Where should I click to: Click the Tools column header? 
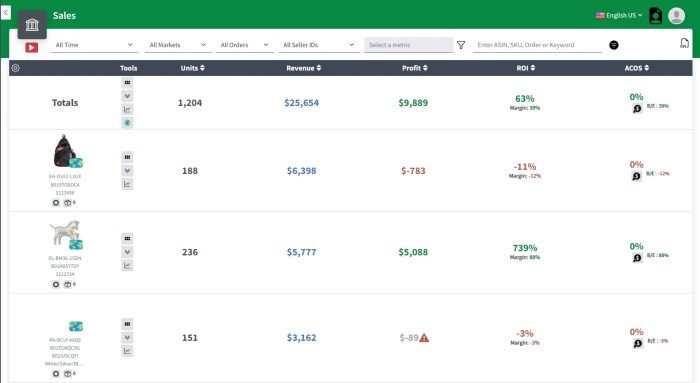point(129,68)
